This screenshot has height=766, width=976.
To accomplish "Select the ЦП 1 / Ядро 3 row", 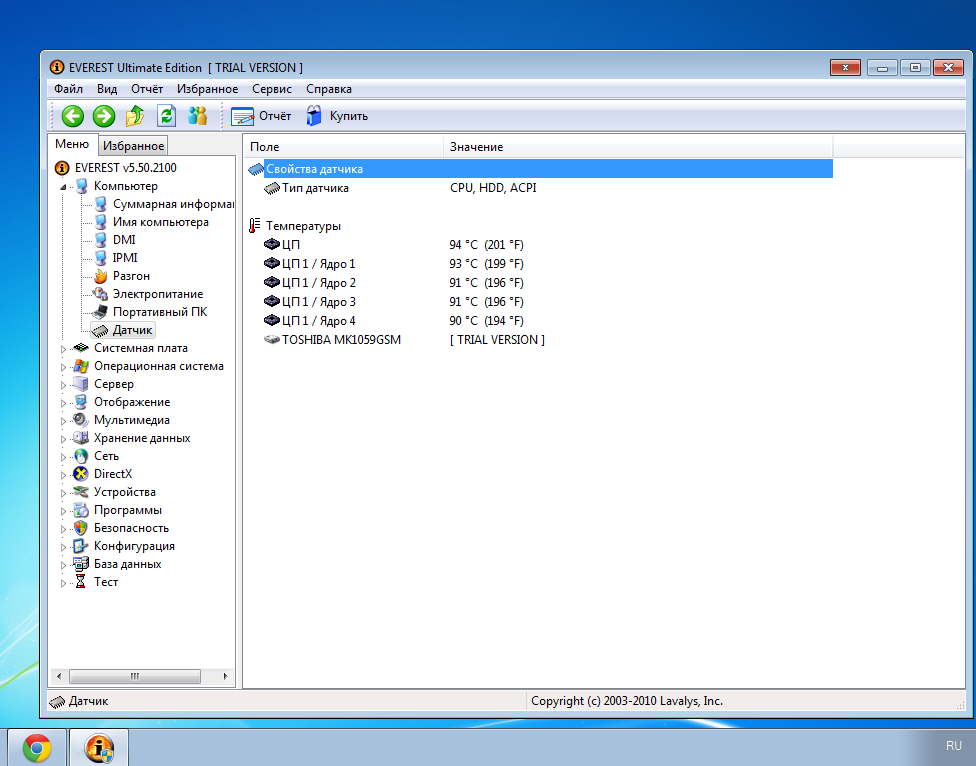I will click(540, 302).
